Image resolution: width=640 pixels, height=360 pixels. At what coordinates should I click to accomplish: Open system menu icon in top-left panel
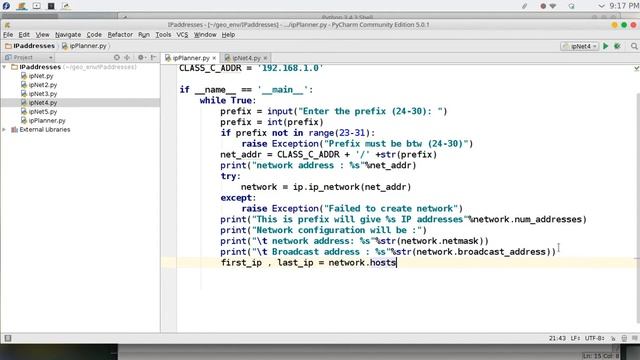[6, 6]
